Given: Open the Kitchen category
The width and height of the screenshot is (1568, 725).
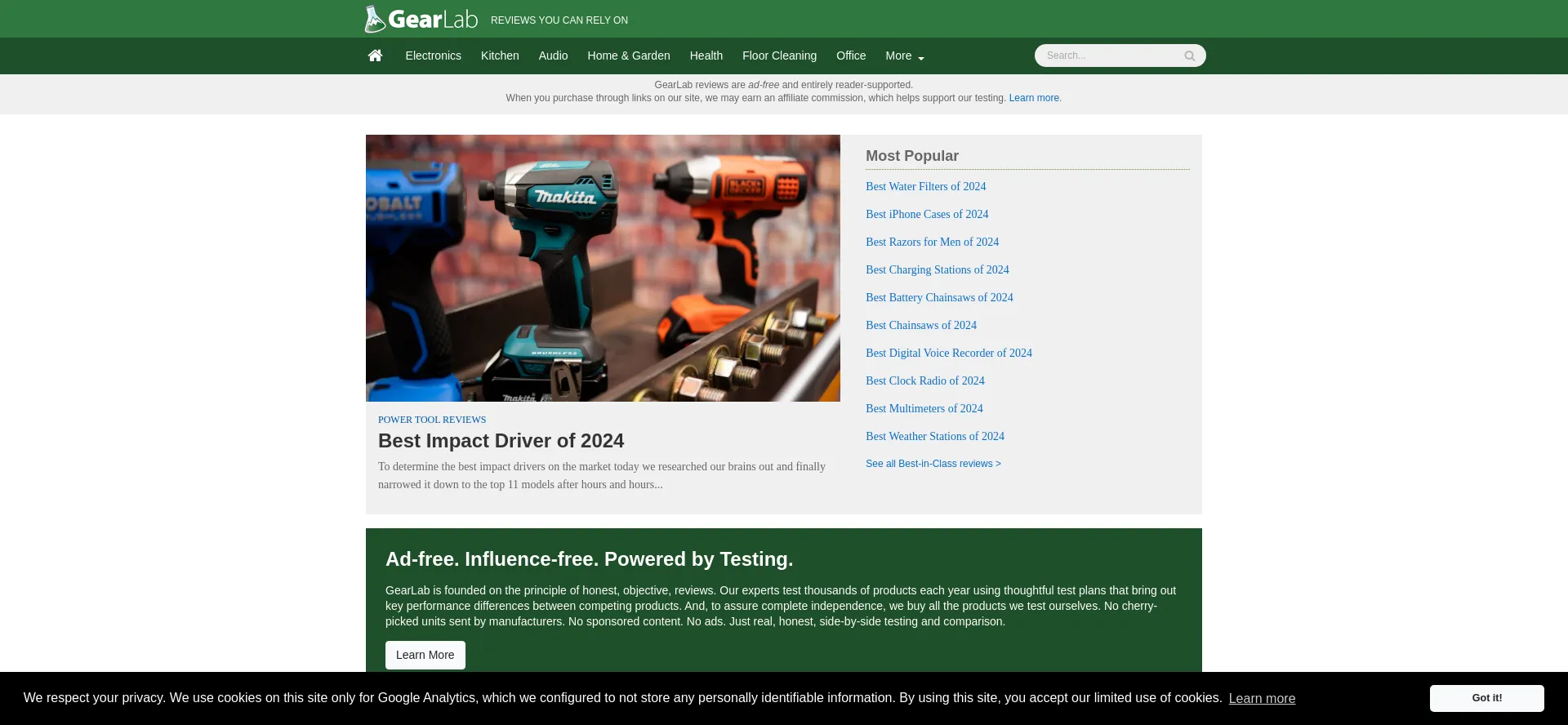Looking at the screenshot, I should click(x=500, y=56).
